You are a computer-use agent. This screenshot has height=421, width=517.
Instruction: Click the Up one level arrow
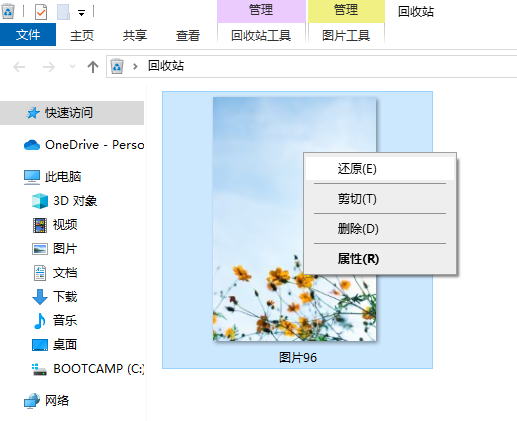coord(93,67)
